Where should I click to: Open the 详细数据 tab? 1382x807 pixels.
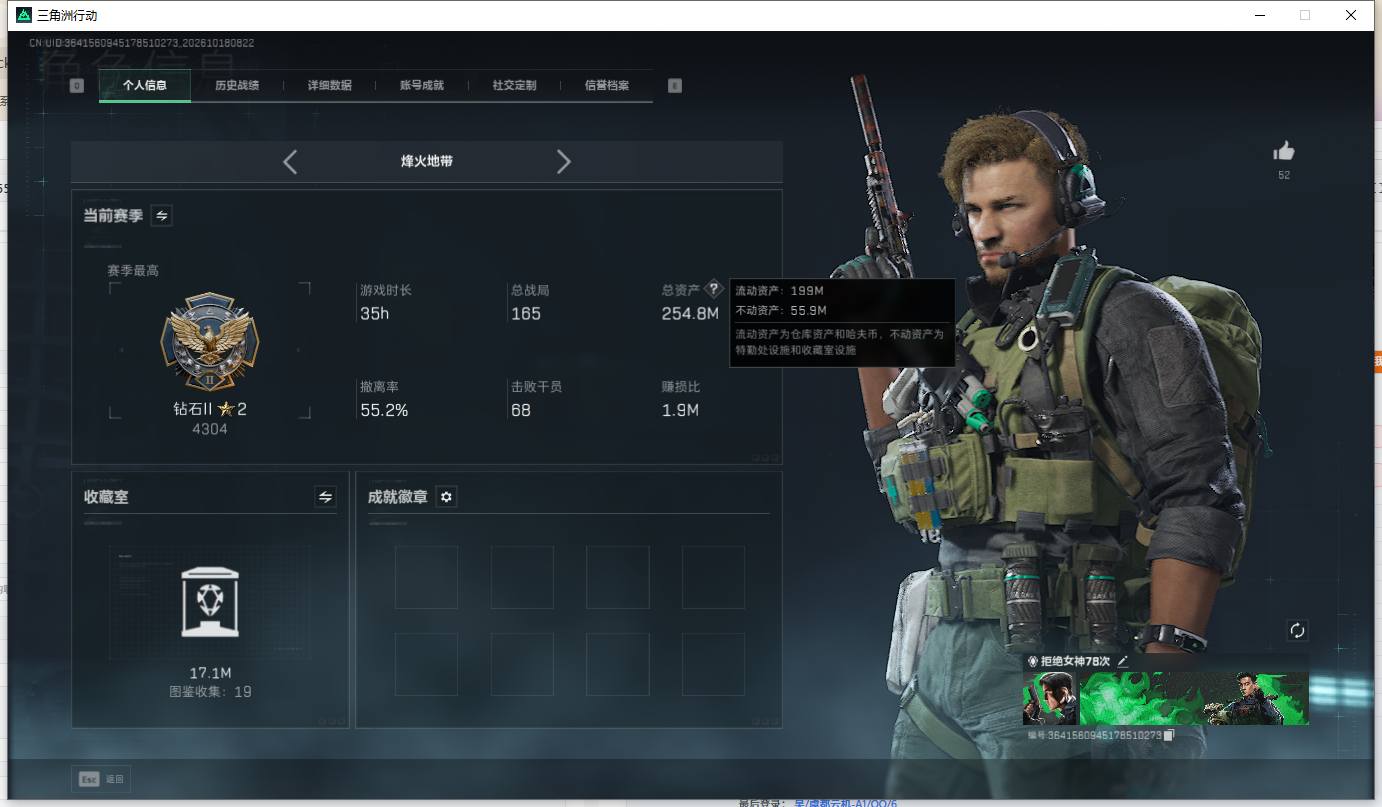[330, 86]
